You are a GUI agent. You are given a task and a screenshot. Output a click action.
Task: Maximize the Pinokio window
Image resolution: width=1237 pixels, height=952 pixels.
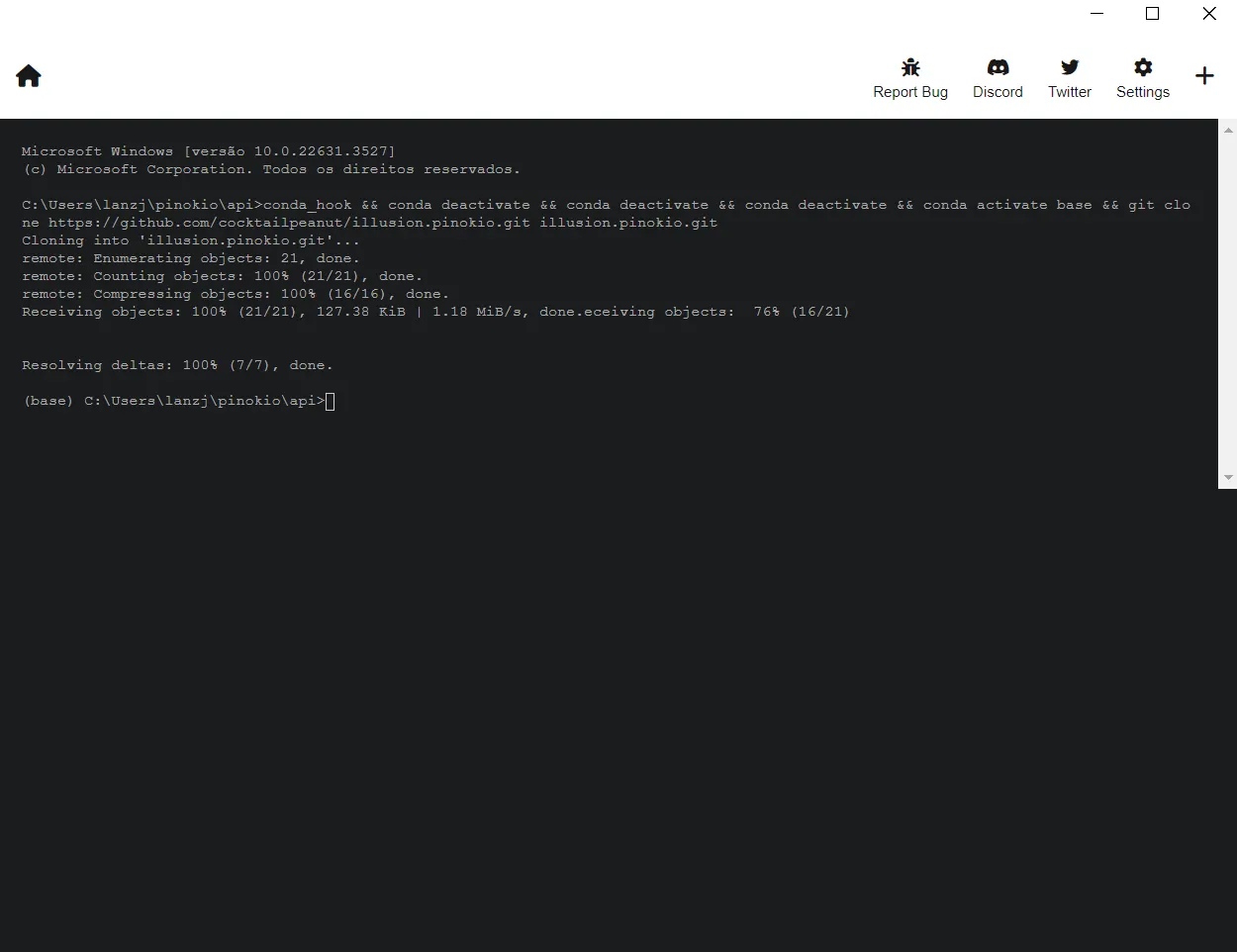(x=1153, y=14)
